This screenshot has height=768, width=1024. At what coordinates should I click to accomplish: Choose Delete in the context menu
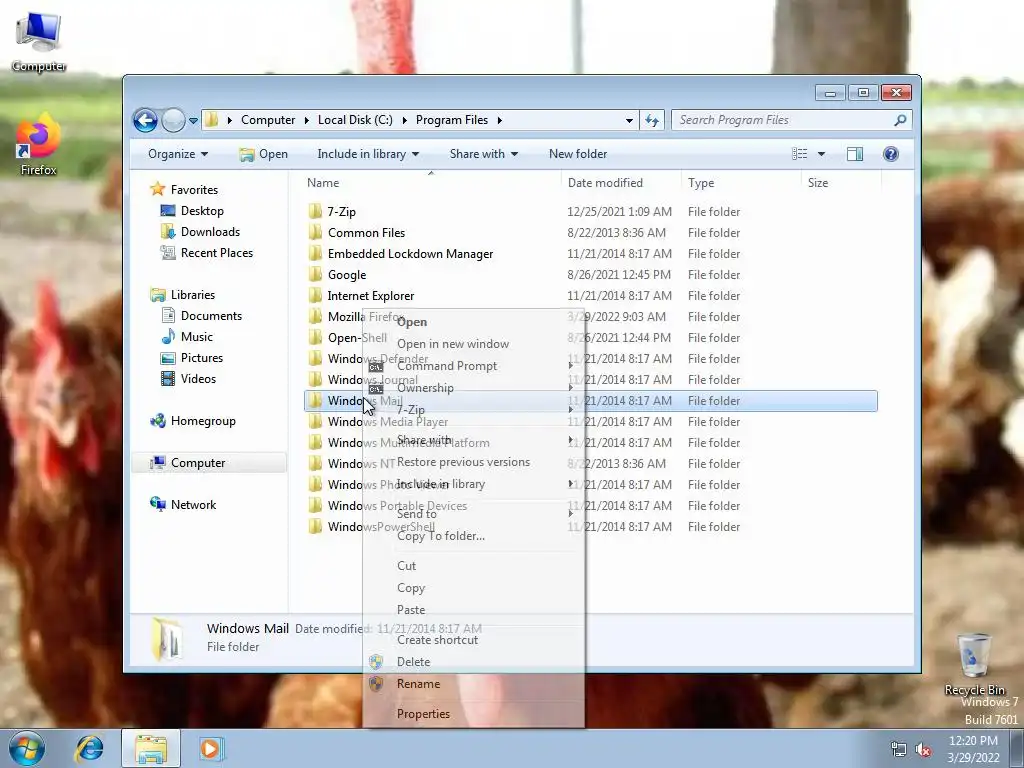pos(413,662)
